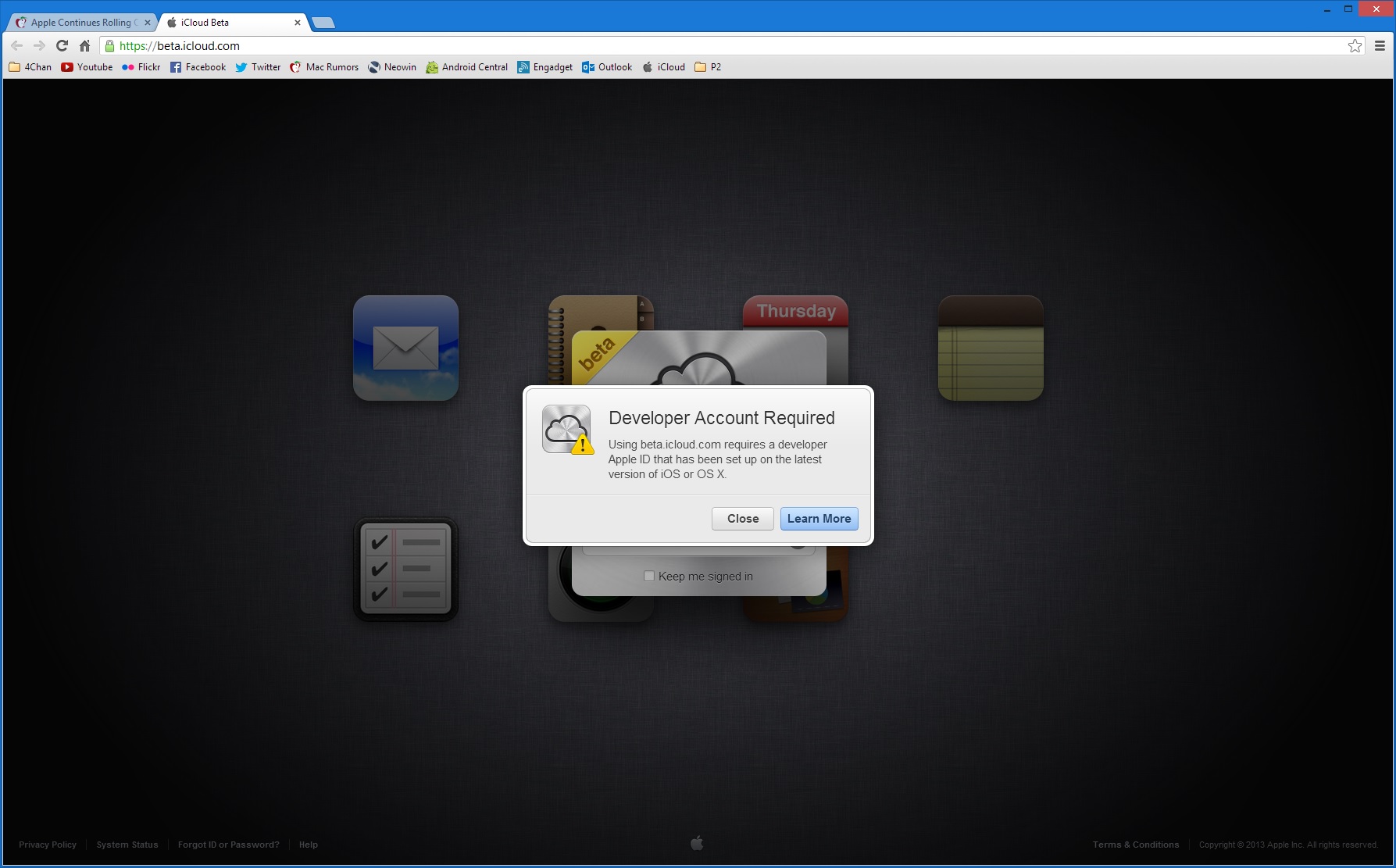1396x868 pixels.
Task: Open the Privacy Policy link
Action: [x=48, y=845]
